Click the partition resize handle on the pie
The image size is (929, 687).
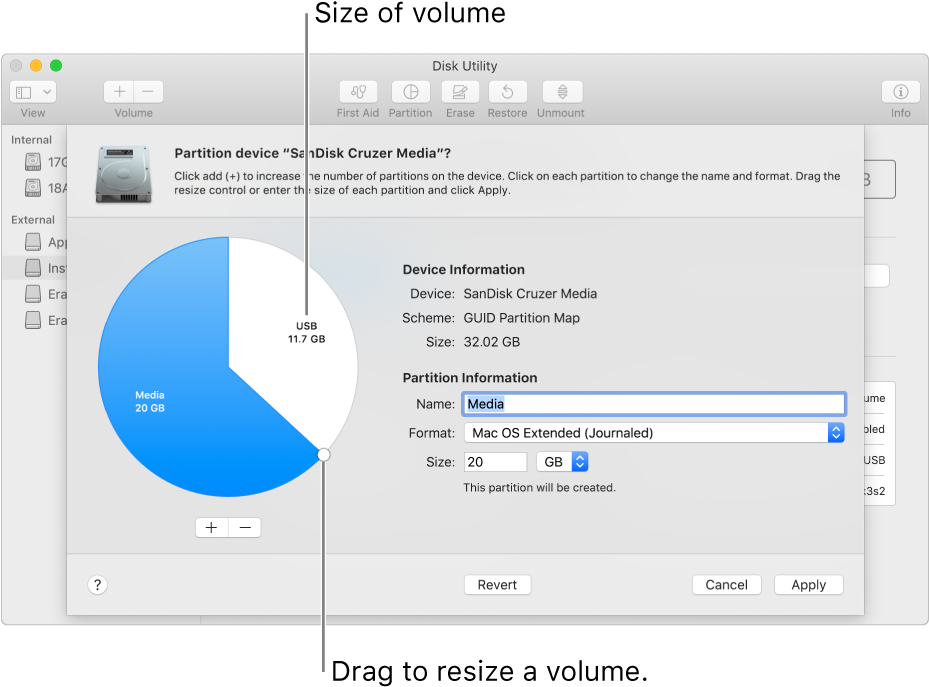click(323, 454)
